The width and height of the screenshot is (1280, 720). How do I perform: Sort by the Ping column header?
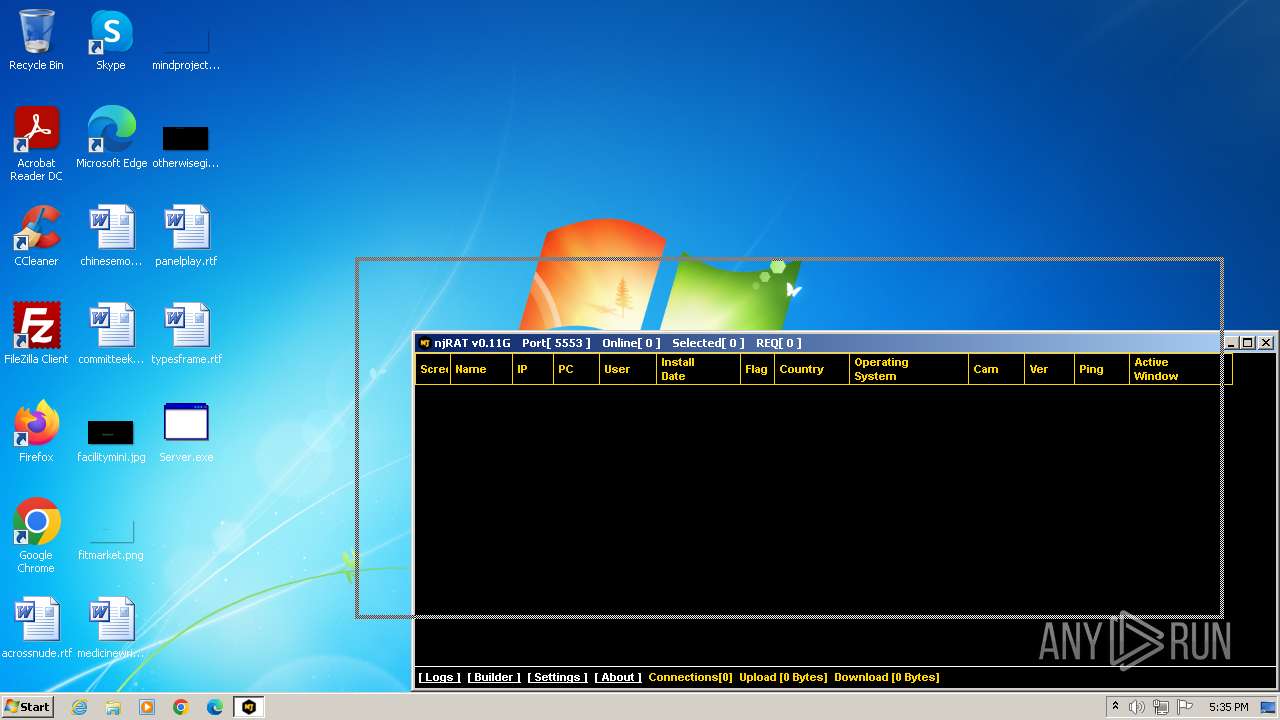click(1102, 369)
